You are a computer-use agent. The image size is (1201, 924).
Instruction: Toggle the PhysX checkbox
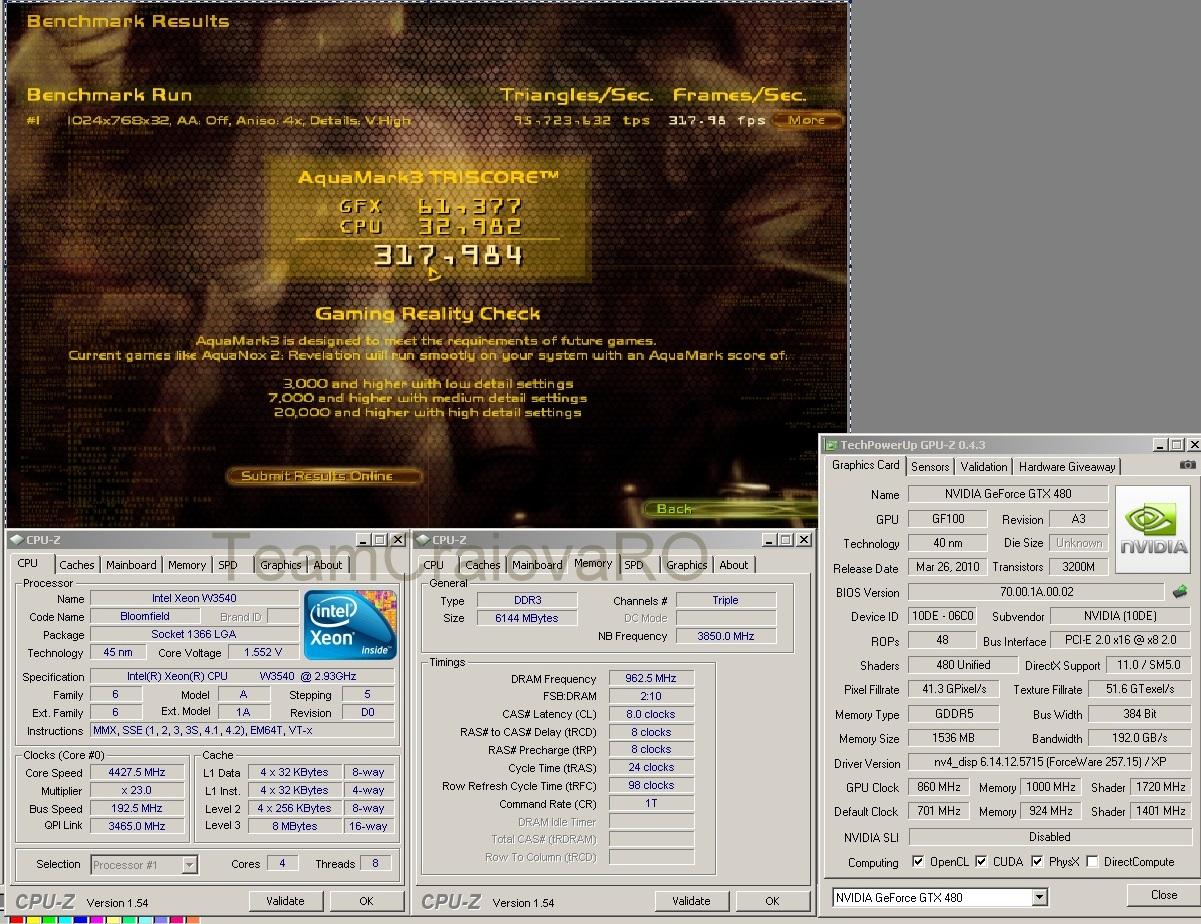point(1037,861)
